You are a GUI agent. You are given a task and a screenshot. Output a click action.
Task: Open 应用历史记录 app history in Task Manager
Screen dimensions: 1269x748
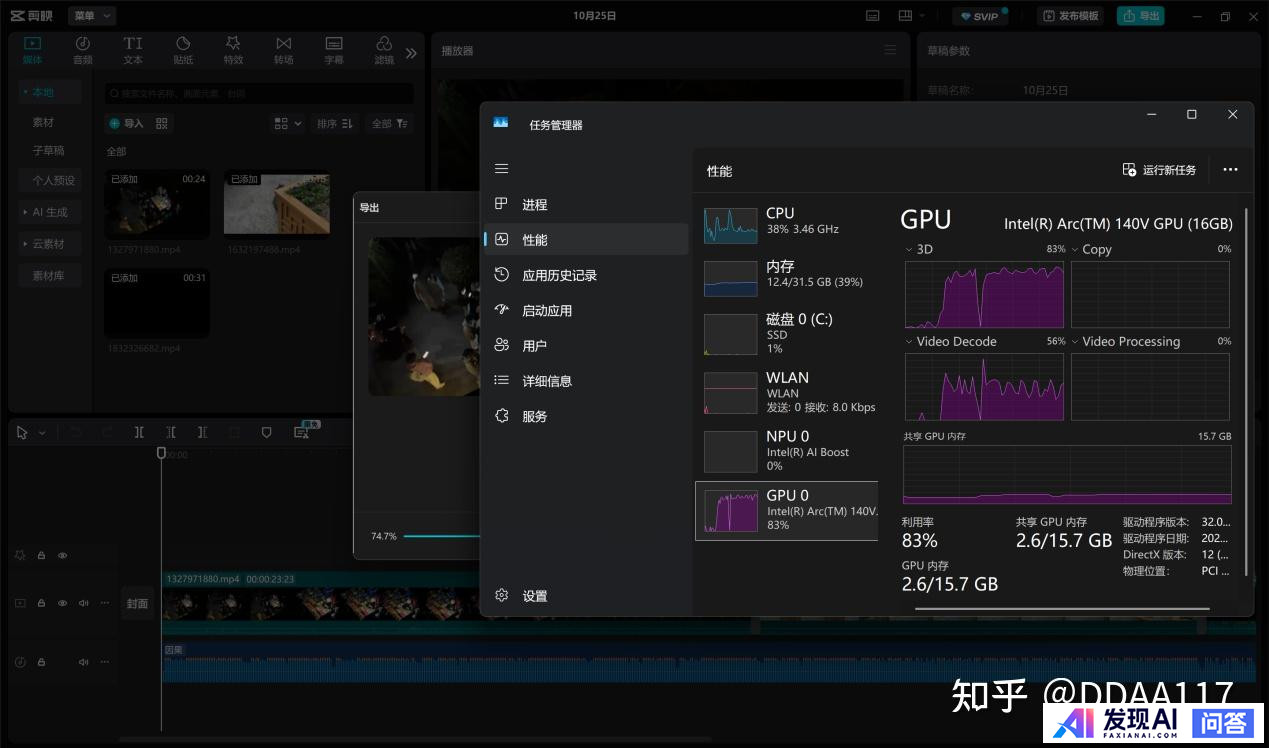[x=586, y=275]
